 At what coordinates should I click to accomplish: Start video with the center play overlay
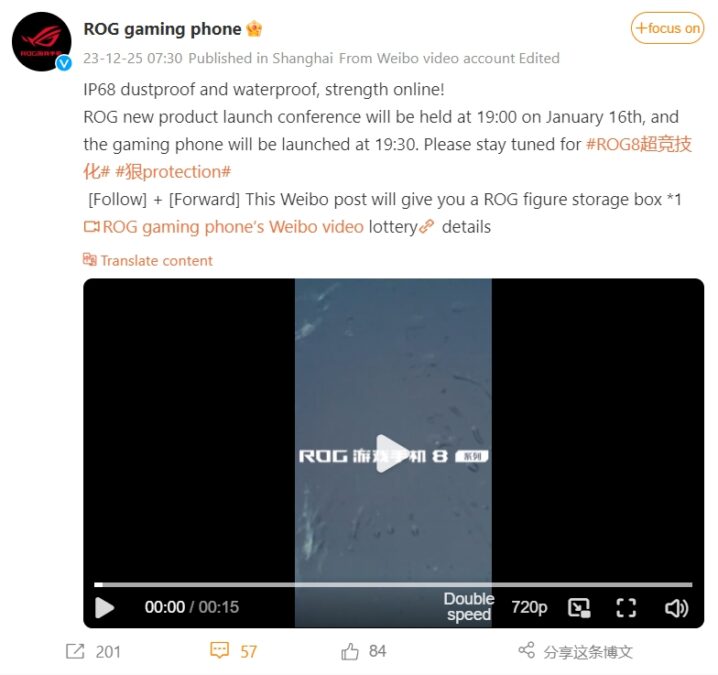(x=392, y=453)
